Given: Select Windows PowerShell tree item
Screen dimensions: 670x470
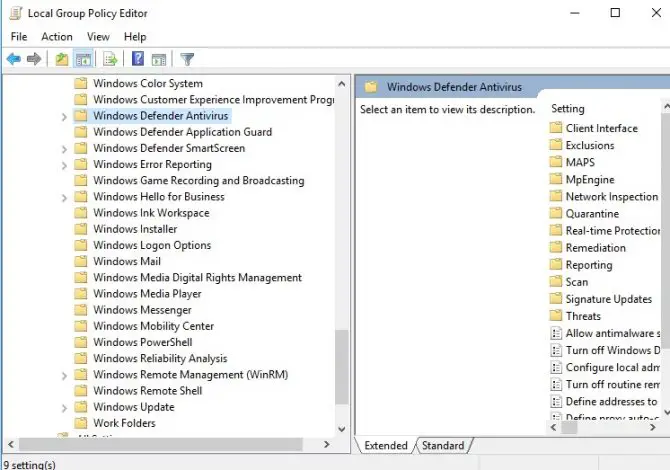Looking at the screenshot, I should [143, 342].
